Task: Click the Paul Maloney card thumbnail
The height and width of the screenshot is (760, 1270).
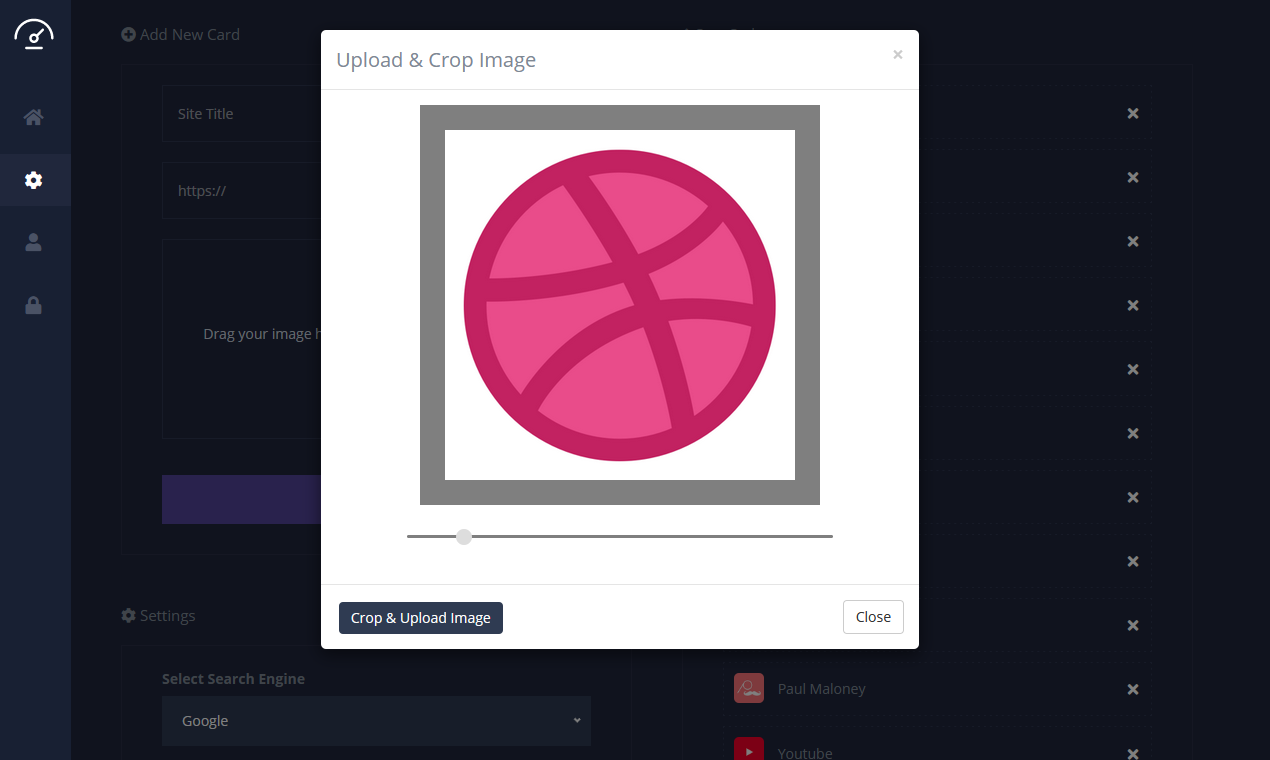Action: 749,688
